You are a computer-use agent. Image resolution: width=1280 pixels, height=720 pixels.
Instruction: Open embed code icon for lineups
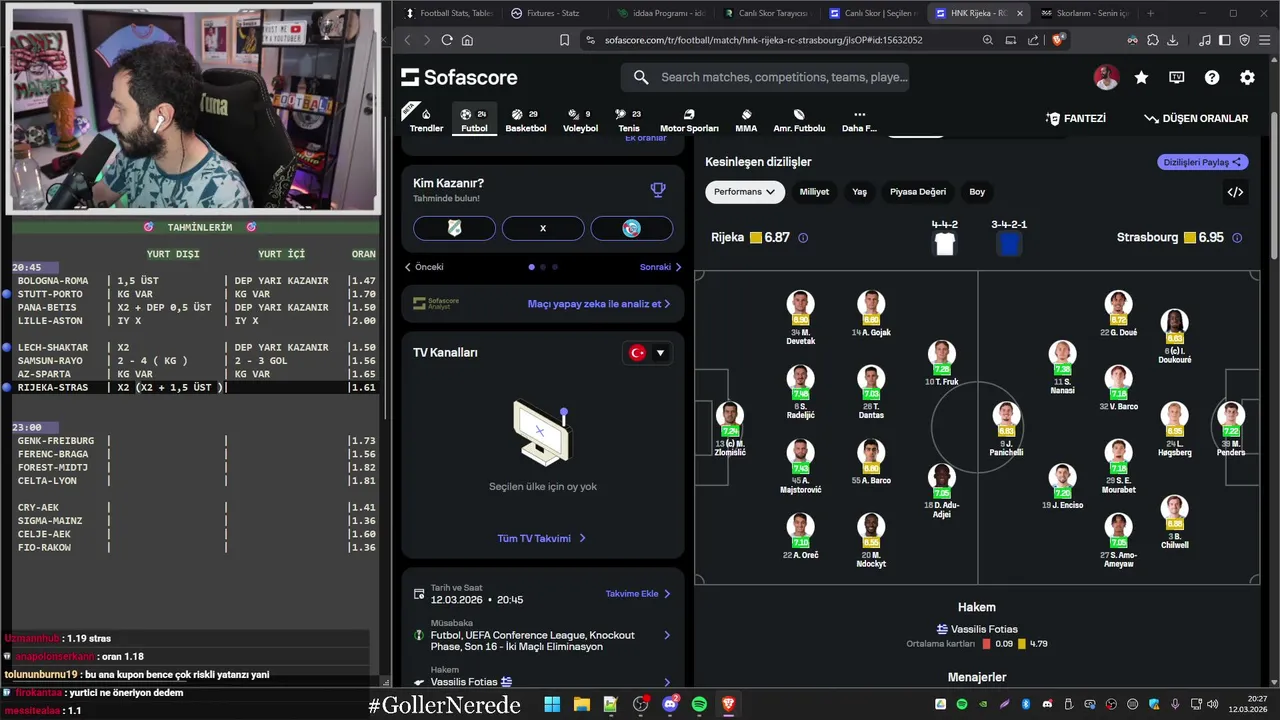point(1235,192)
